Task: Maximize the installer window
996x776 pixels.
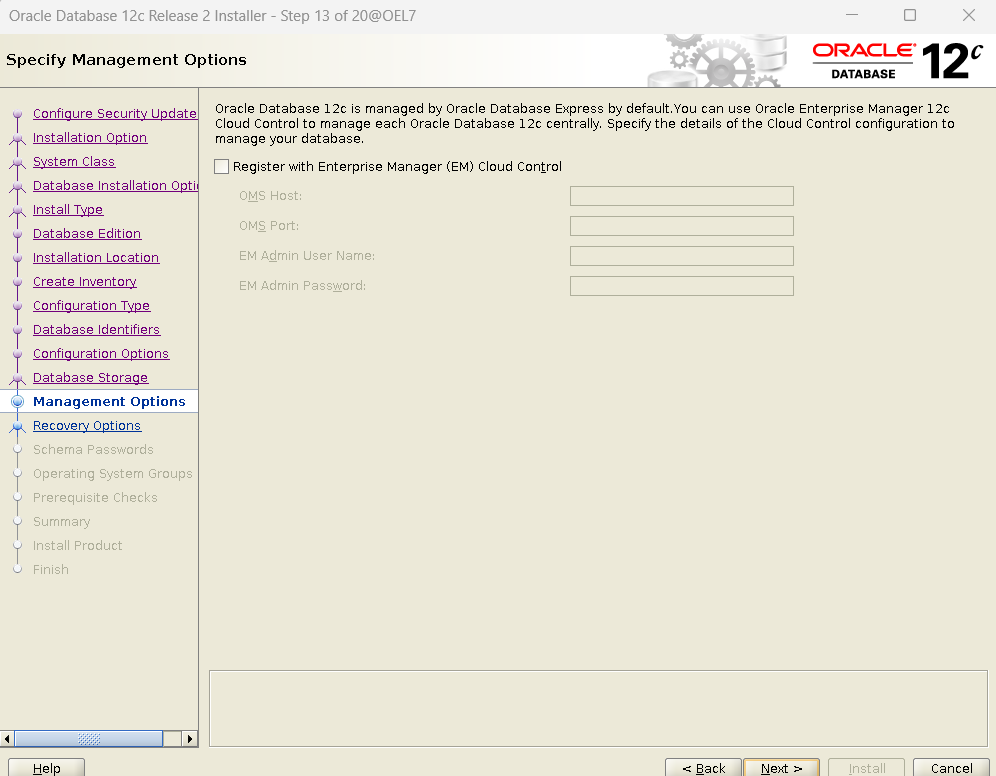Action: coord(910,15)
